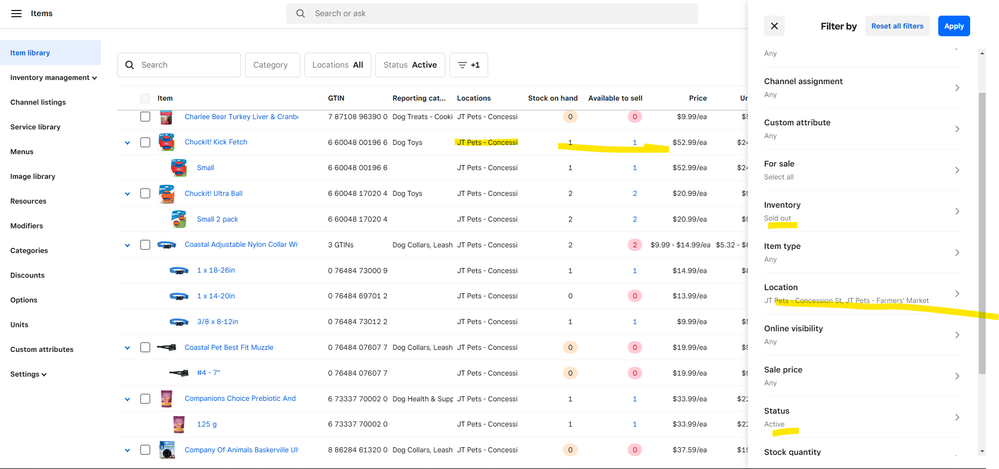Check the Chuckit! Kick Fetch row checkbox
Image resolution: width=999 pixels, height=469 pixels.
145,143
